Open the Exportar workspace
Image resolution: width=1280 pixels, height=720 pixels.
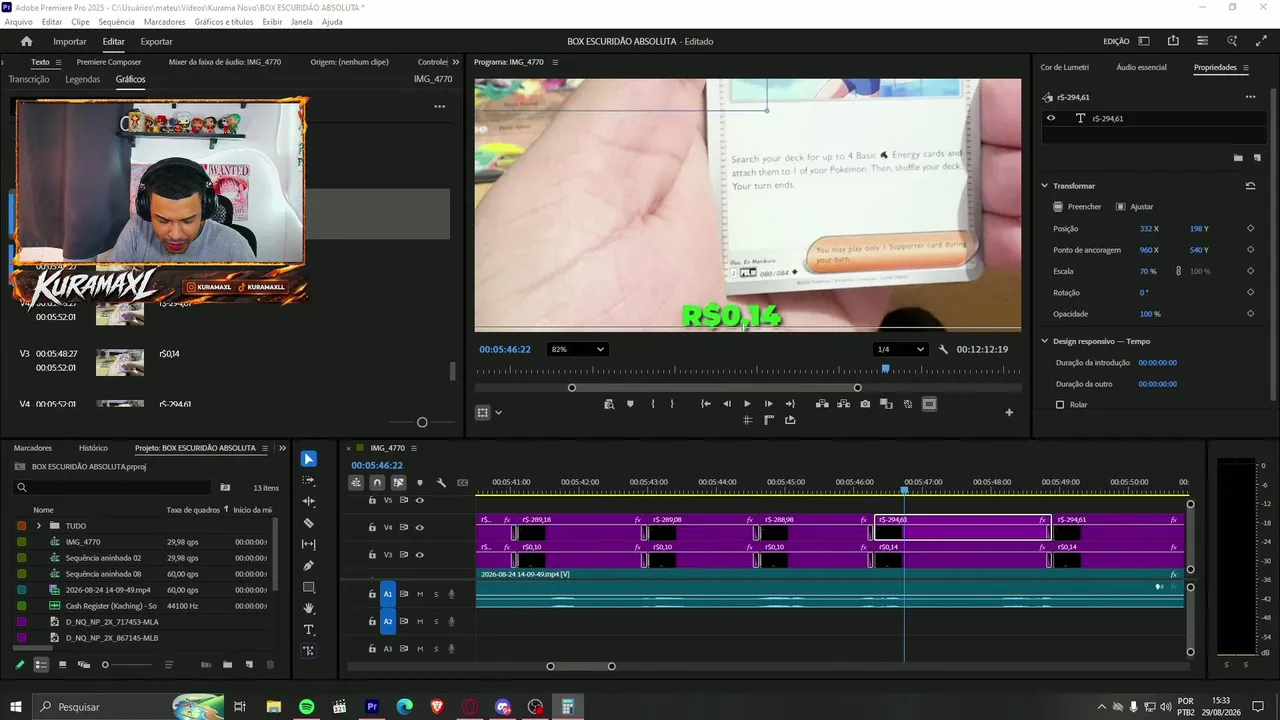point(156,41)
